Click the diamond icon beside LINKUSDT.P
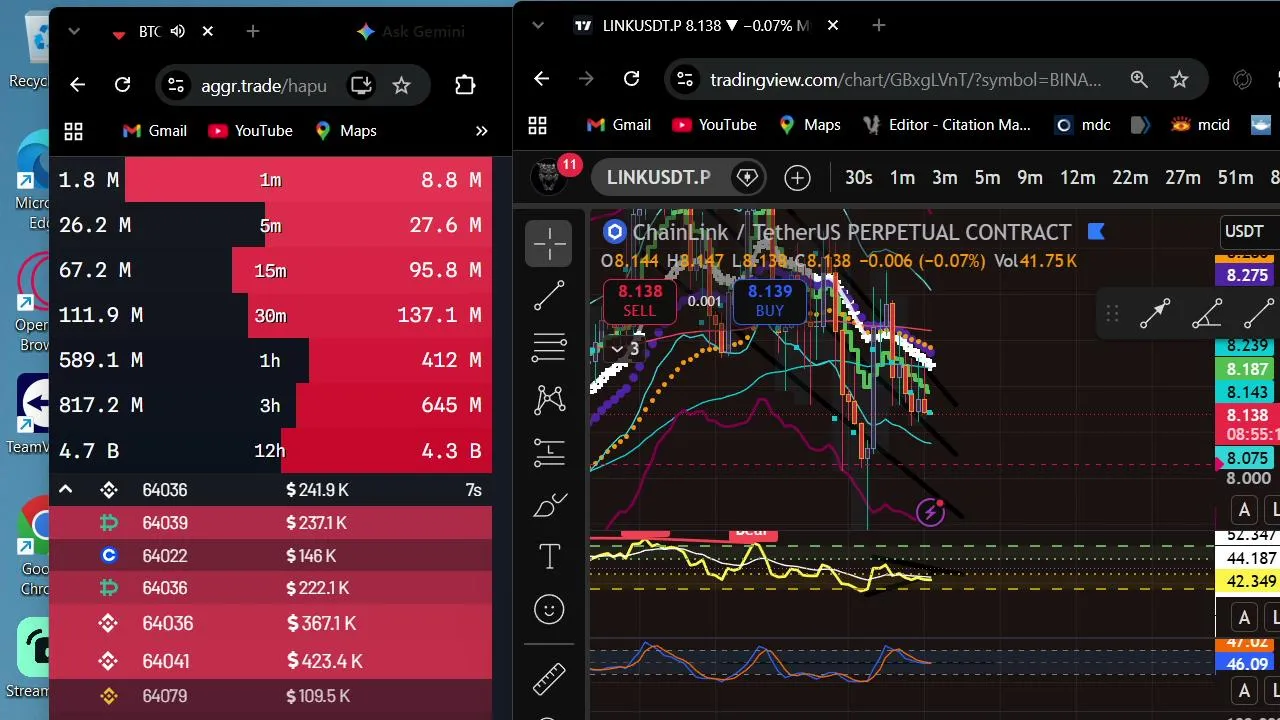Viewport: 1280px width, 720px height. point(747,178)
